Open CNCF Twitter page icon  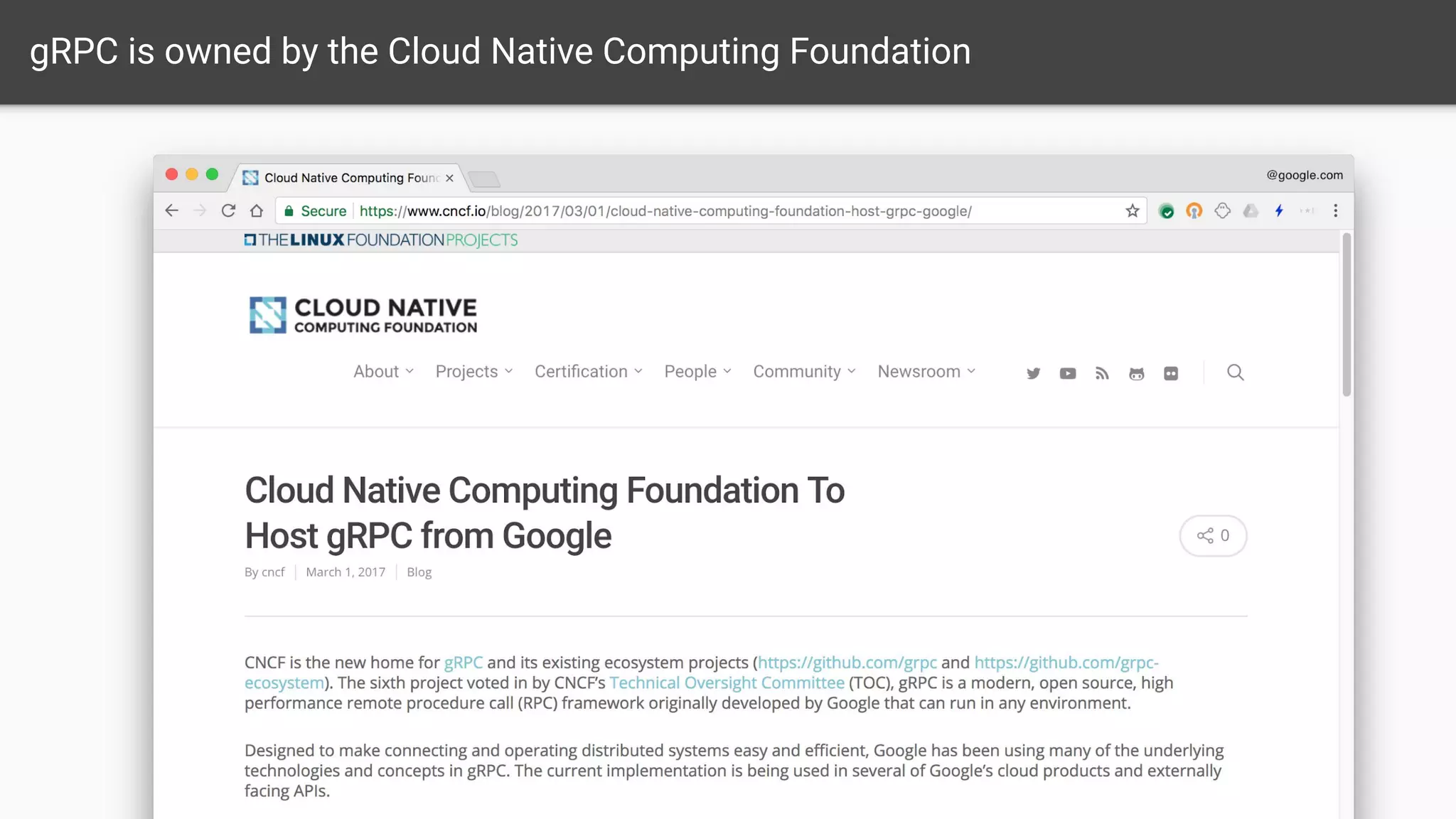(1033, 373)
